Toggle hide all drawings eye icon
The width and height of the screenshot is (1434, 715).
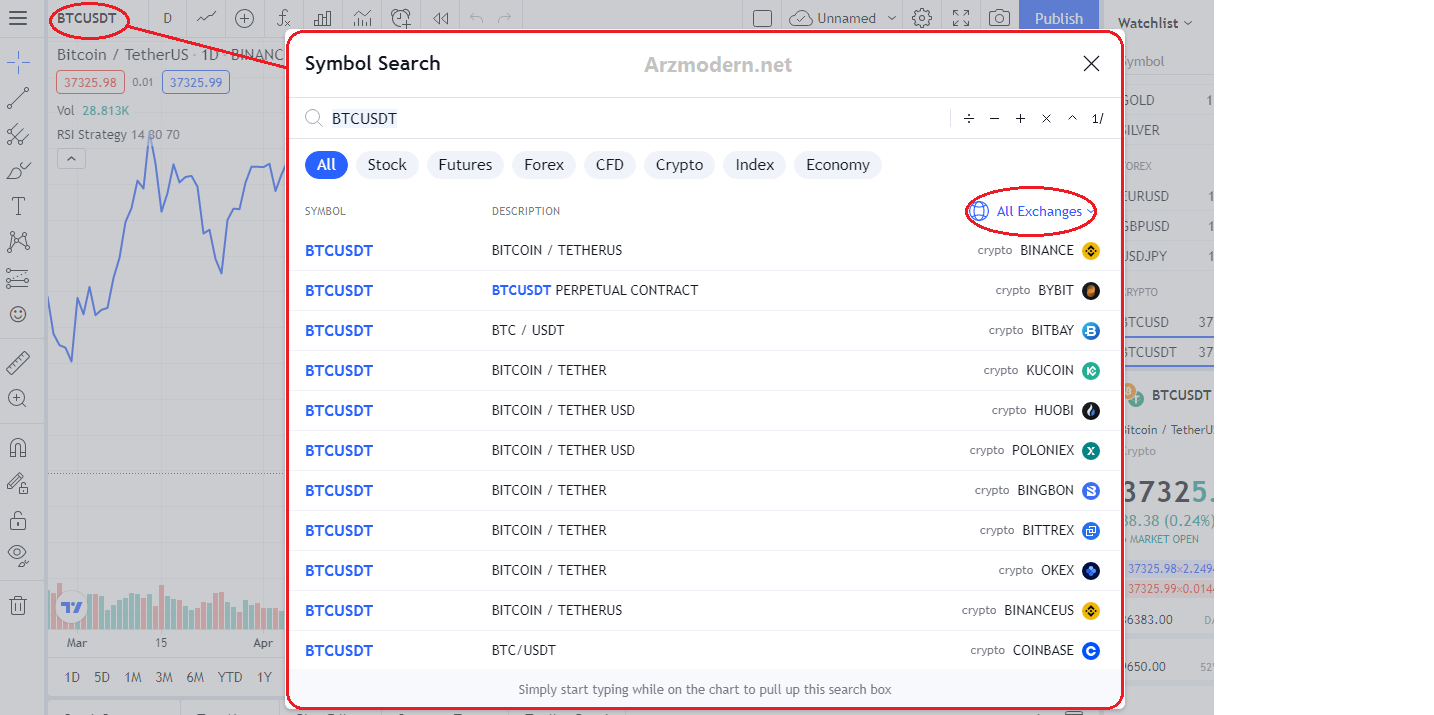tap(18, 555)
